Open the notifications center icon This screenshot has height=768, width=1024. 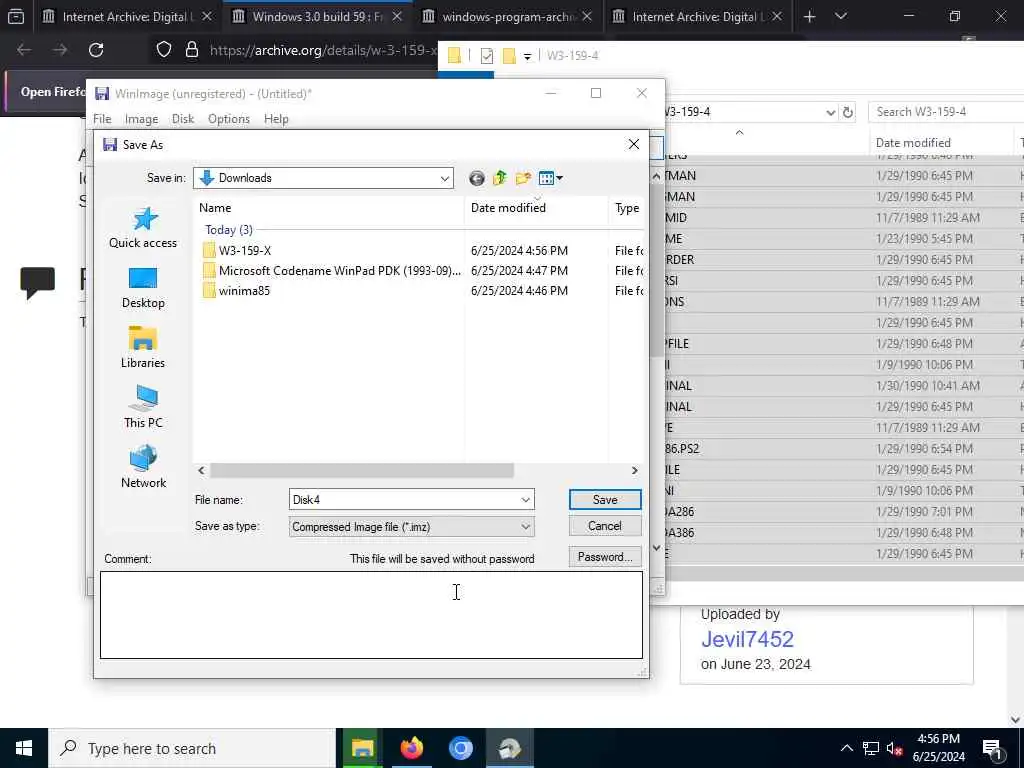click(x=992, y=748)
